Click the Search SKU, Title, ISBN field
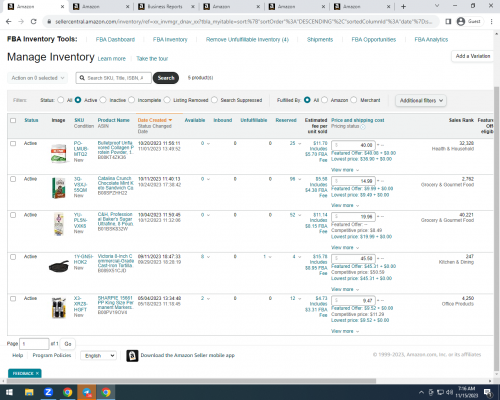 (x=113, y=78)
